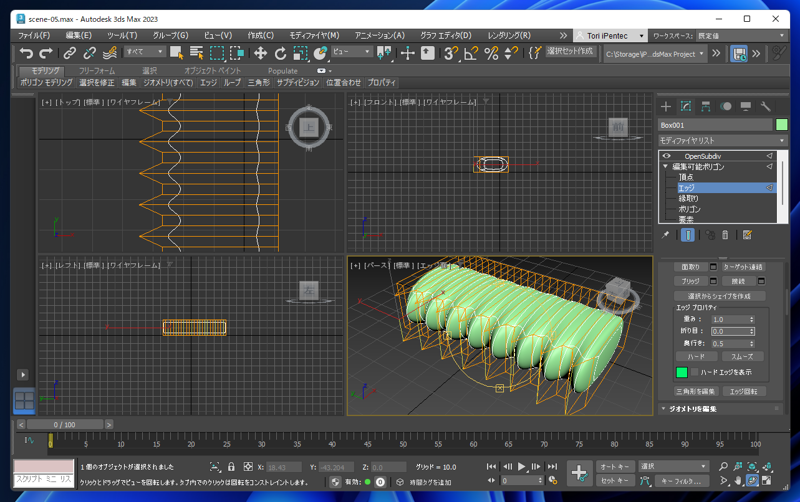Image resolution: width=800 pixels, height=502 pixels.
Task: Click the time slider 0 / 100
Action: 64,424
